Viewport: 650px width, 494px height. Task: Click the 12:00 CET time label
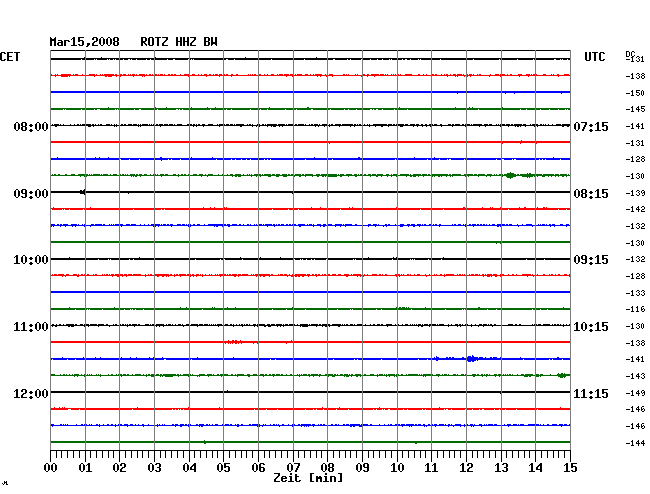(31, 393)
